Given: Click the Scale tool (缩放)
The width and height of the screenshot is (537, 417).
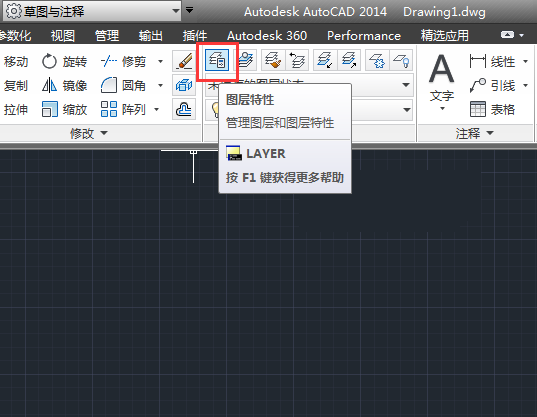Looking at the screenshot, I should [x=64, y=109].
